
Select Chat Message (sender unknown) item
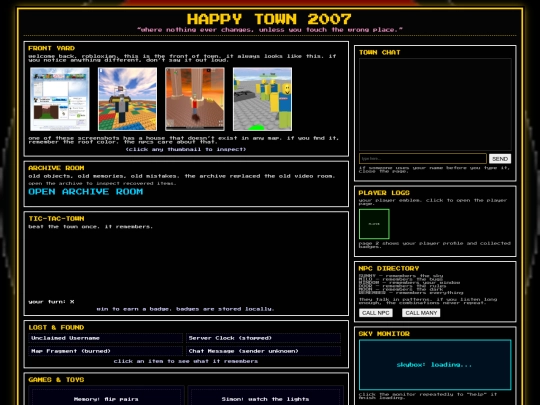[263, 351]
